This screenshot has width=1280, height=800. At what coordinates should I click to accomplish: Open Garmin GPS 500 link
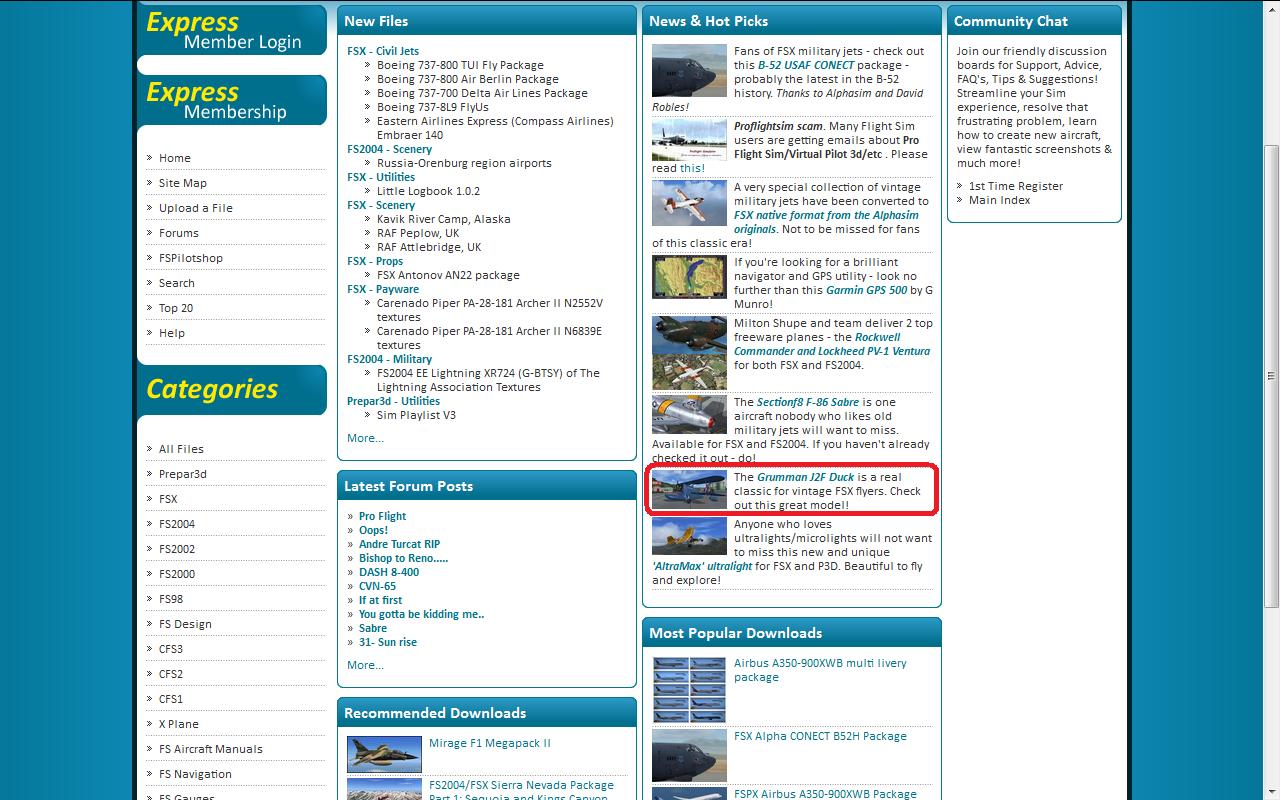(x=867, y=290)
